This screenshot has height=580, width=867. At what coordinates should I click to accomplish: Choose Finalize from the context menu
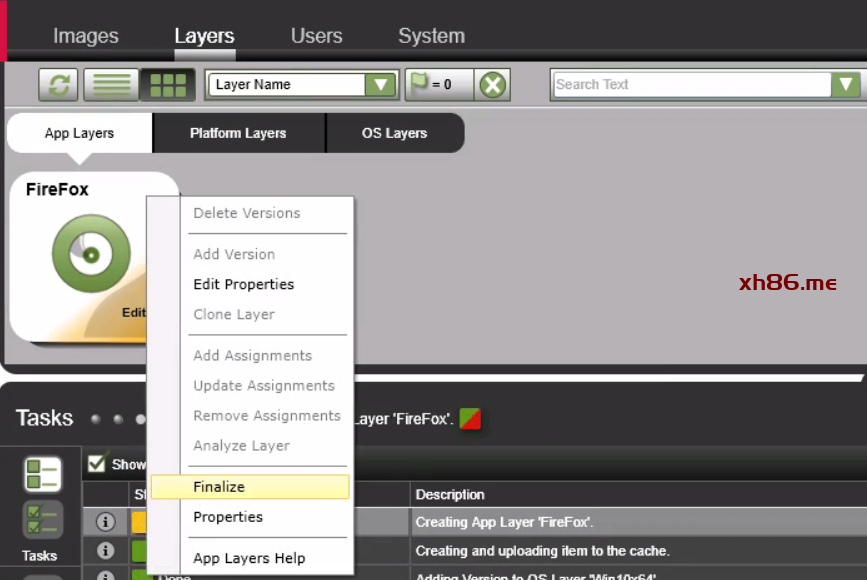coord(219,487)
